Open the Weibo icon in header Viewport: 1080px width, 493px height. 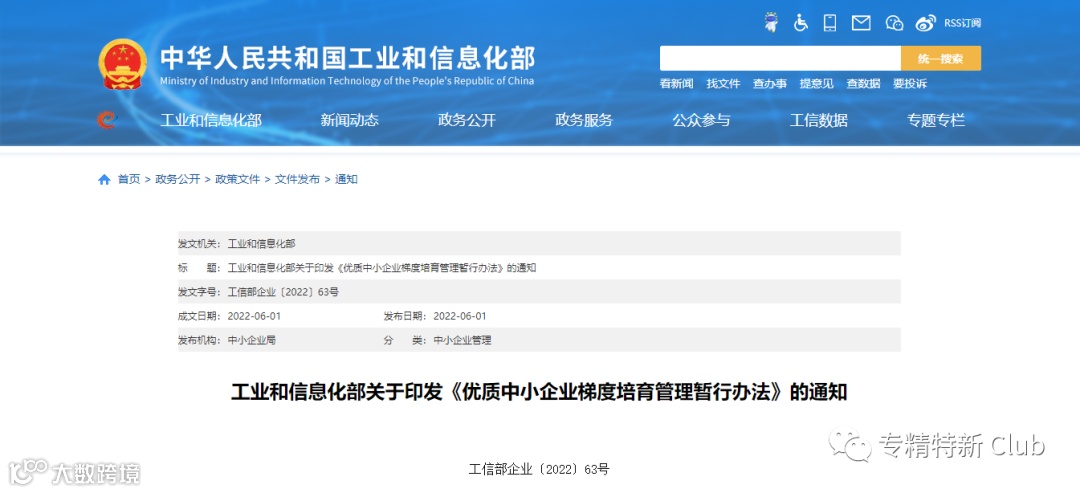(926, 23)
